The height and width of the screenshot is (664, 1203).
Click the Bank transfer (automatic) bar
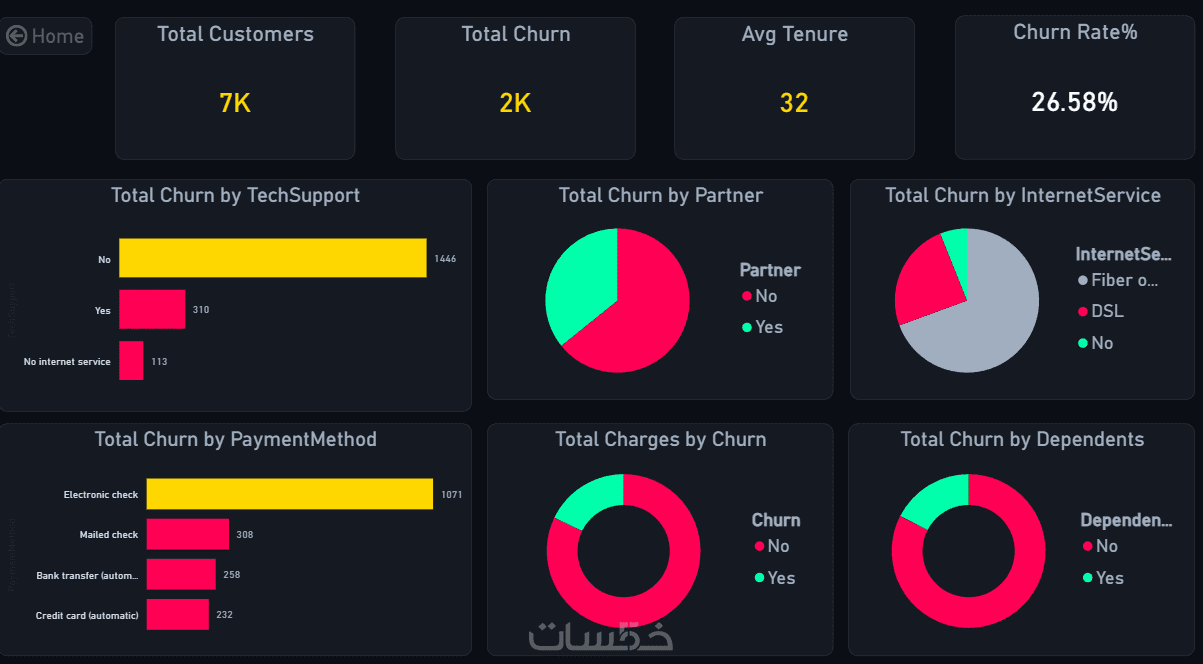[181, 575]
